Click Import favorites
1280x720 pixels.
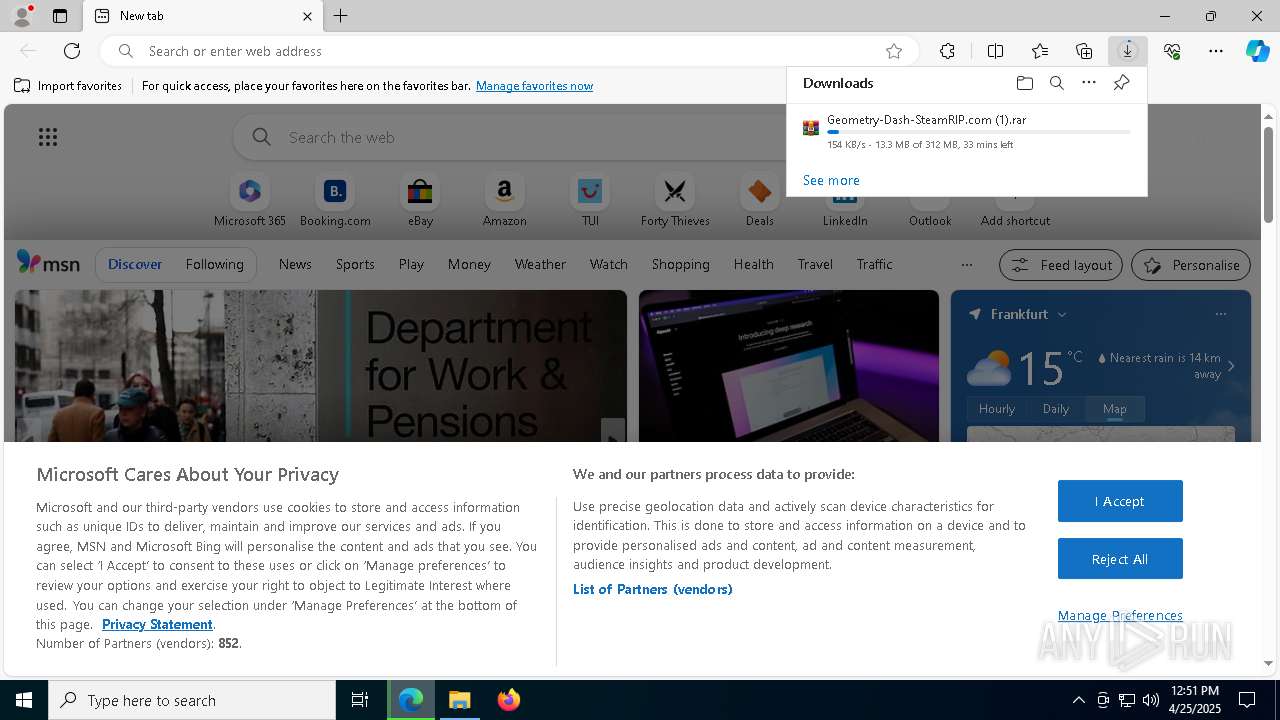(x=68, y=86)
